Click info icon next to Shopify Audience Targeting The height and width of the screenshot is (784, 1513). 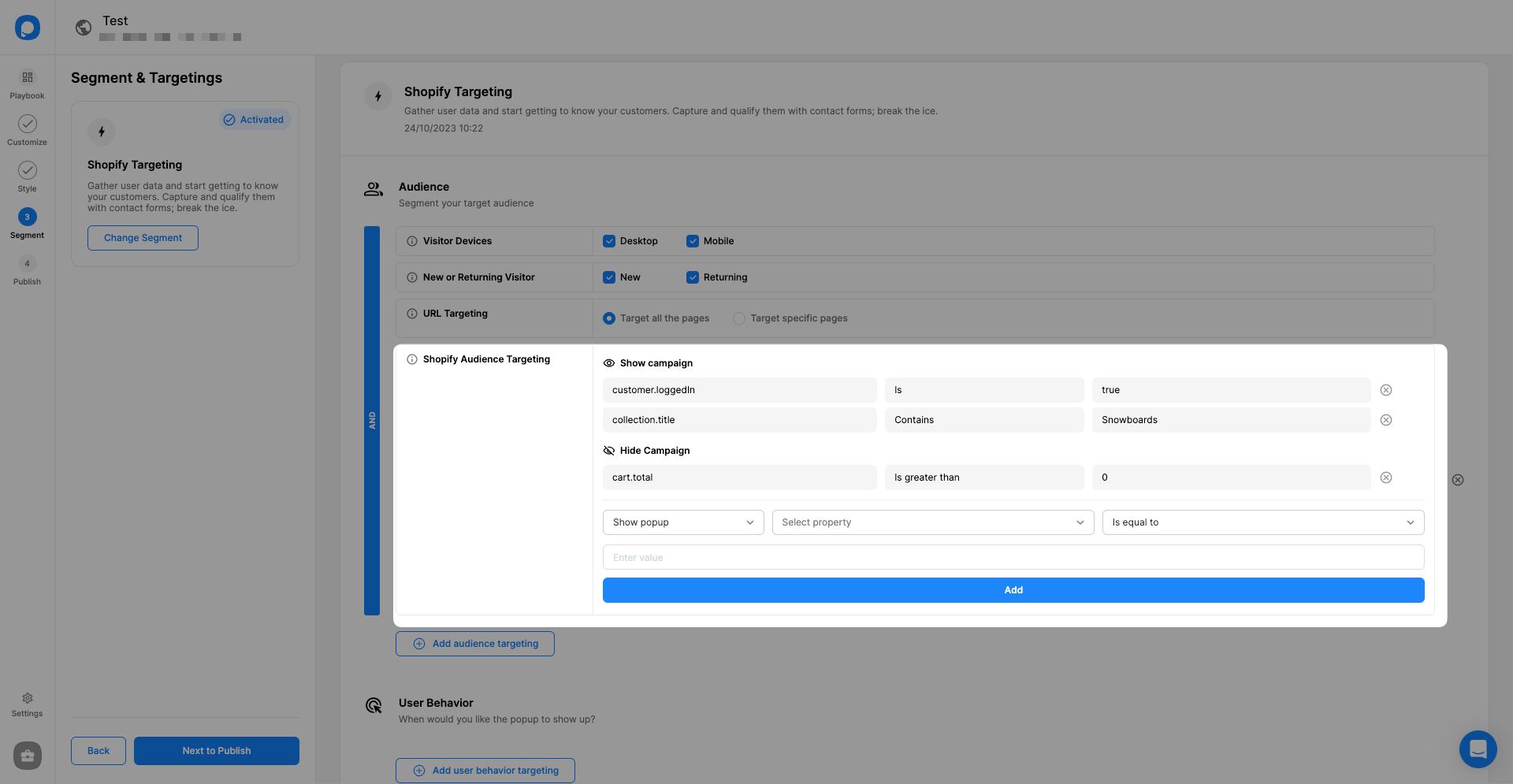click(411, 359)
